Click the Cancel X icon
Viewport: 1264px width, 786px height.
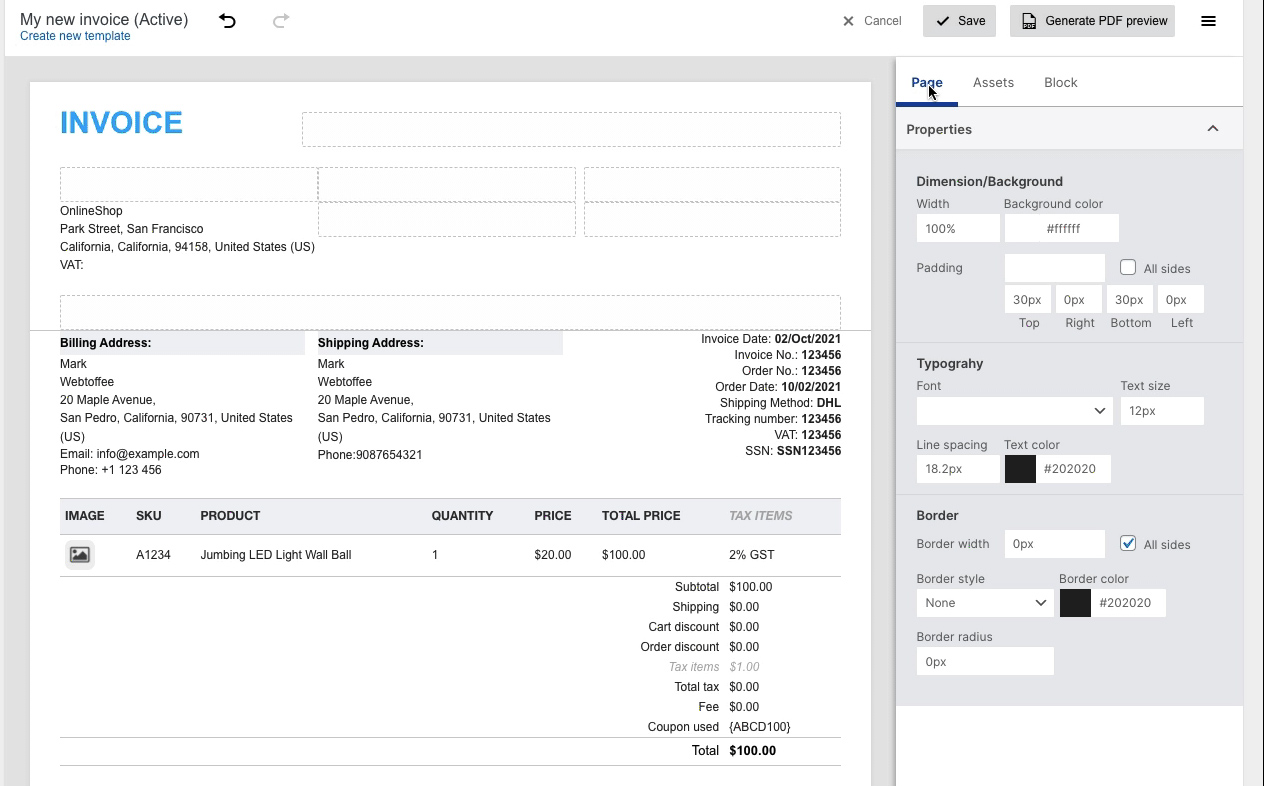[849, 21]
